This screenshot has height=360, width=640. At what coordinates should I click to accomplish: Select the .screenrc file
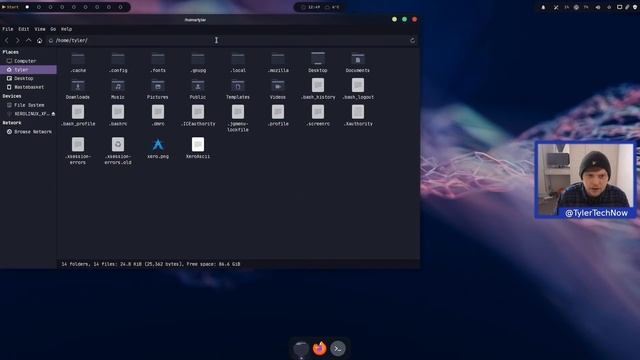[x=318, y=116]
